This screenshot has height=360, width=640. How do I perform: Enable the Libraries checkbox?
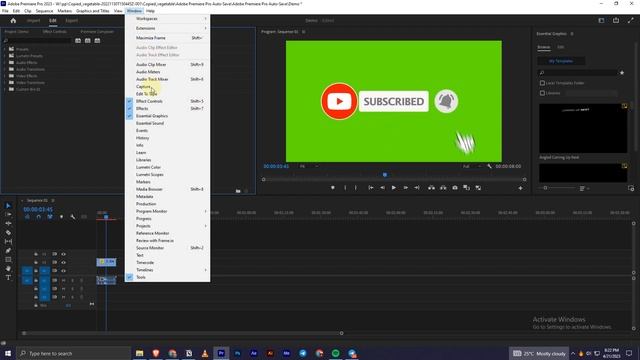click(x=542, y=93)
